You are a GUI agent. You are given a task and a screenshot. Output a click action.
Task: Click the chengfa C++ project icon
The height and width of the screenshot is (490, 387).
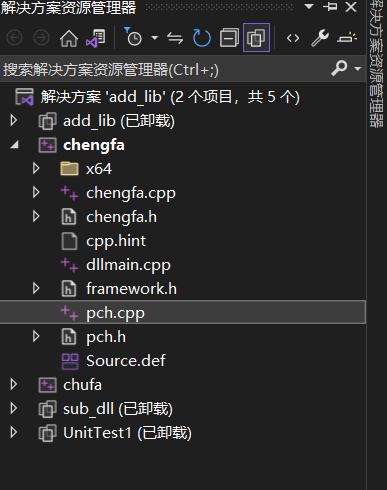(x=47, y=145)
